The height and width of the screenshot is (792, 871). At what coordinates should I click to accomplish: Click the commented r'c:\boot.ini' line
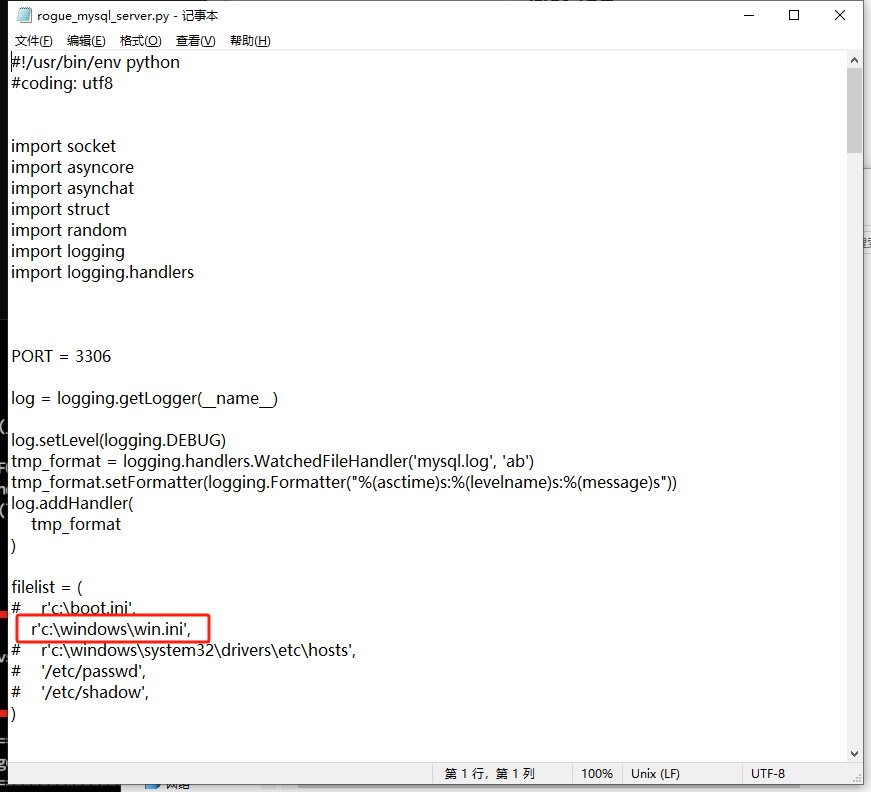tap(73, 607)
